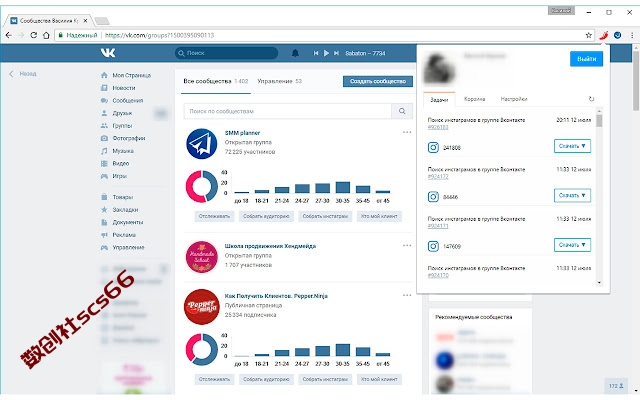Click the Создать сообщество button
Screen dimensions: 640x400
pos(378,81)
